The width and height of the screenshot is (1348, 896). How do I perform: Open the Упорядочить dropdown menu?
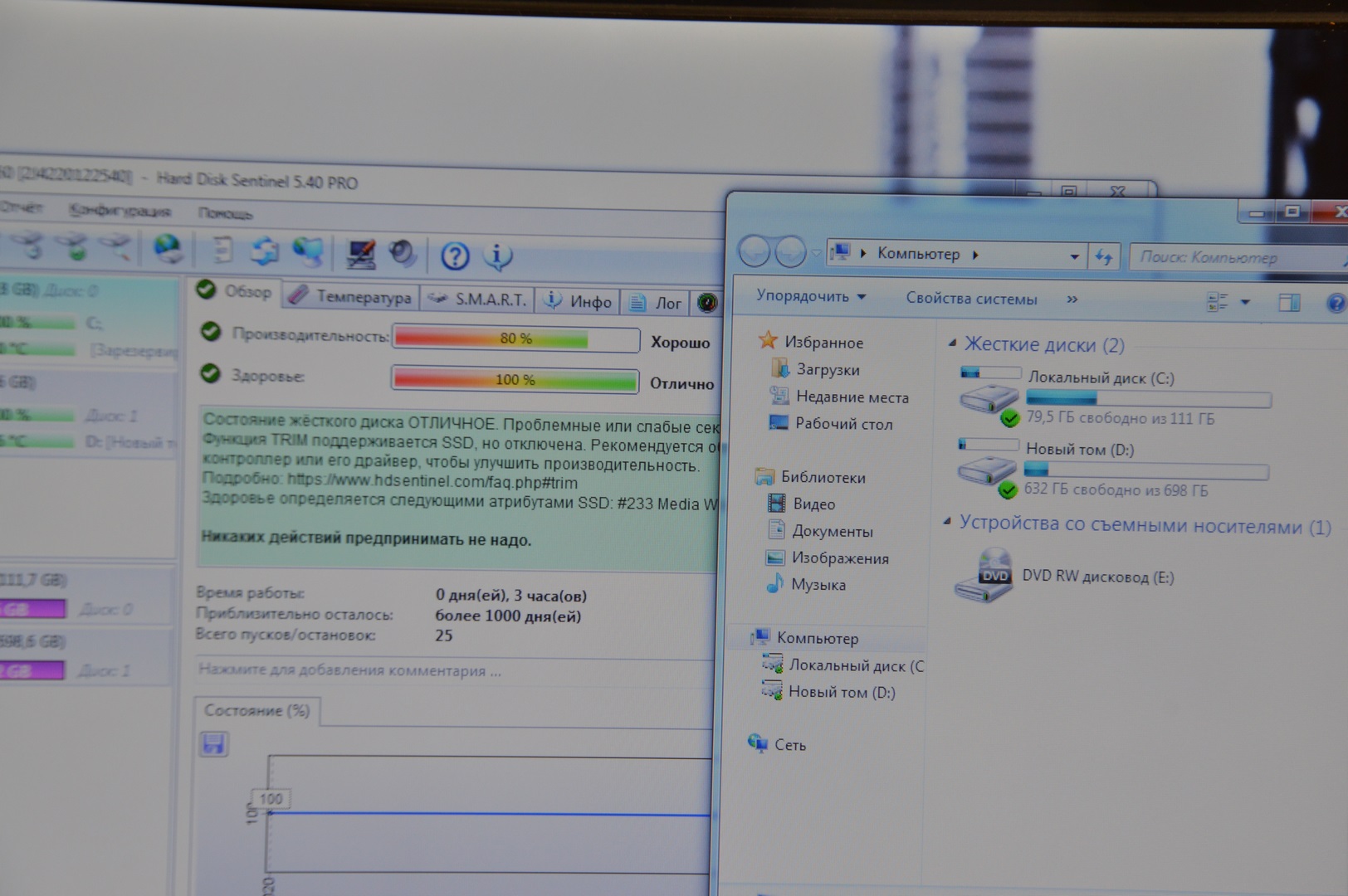tap(810, 296)
